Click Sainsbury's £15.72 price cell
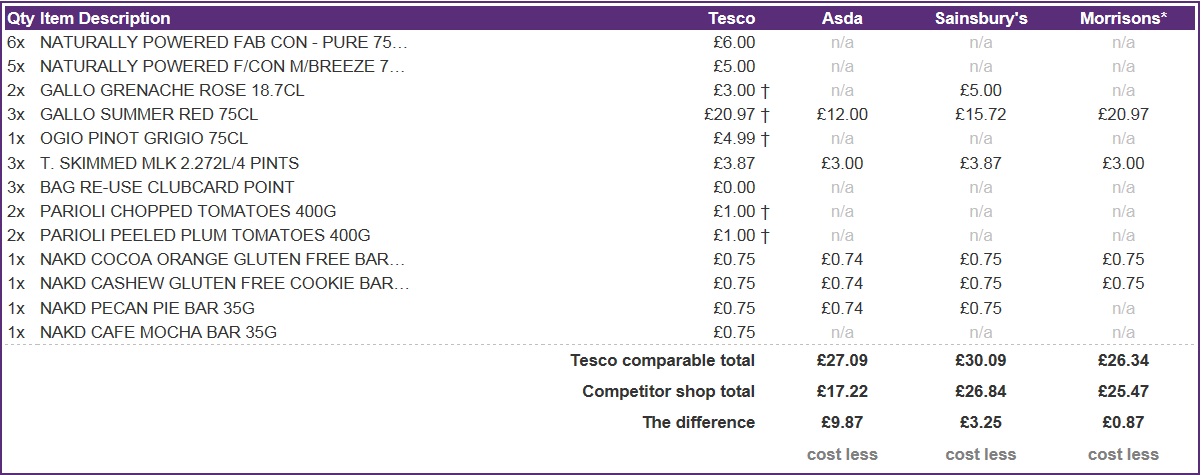 [980, 115]
